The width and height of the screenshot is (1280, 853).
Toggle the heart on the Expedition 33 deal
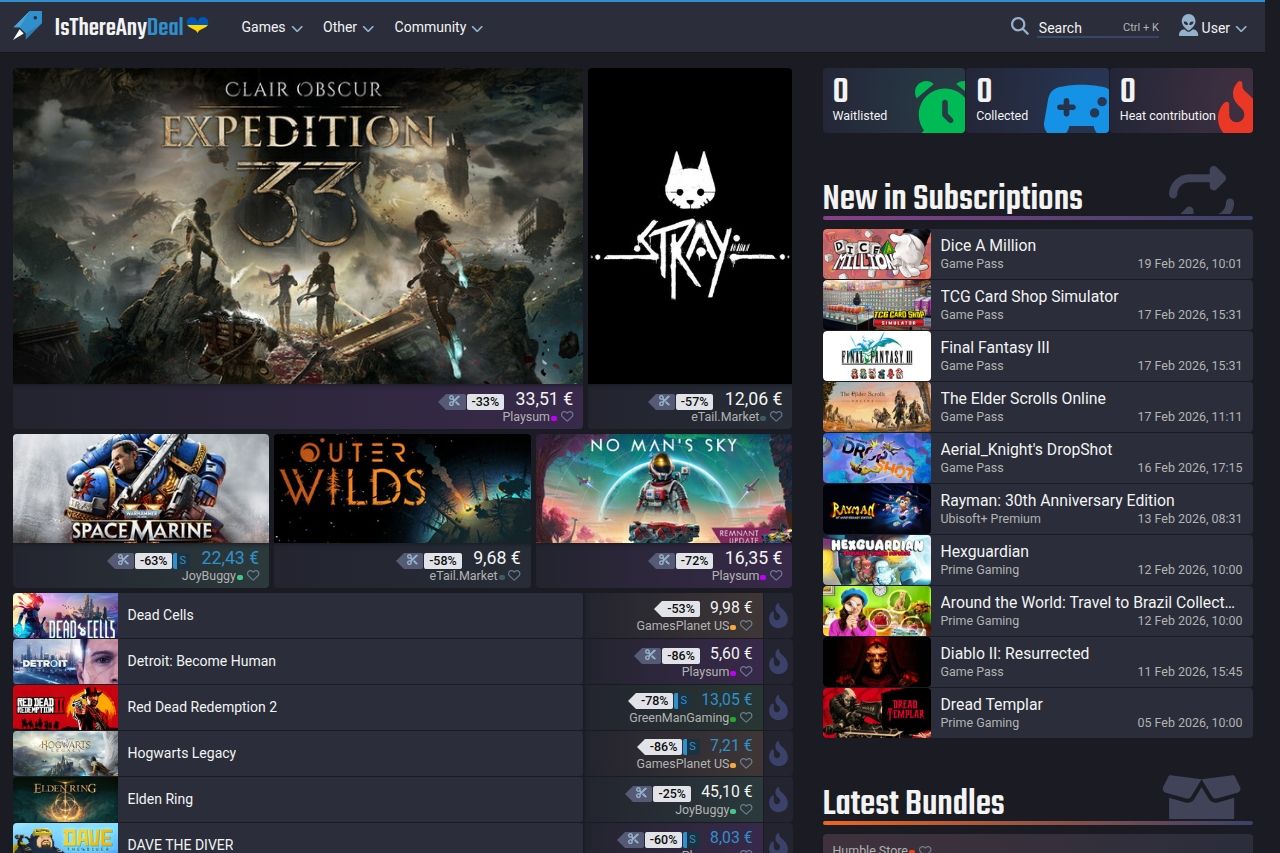pos(567,417)
